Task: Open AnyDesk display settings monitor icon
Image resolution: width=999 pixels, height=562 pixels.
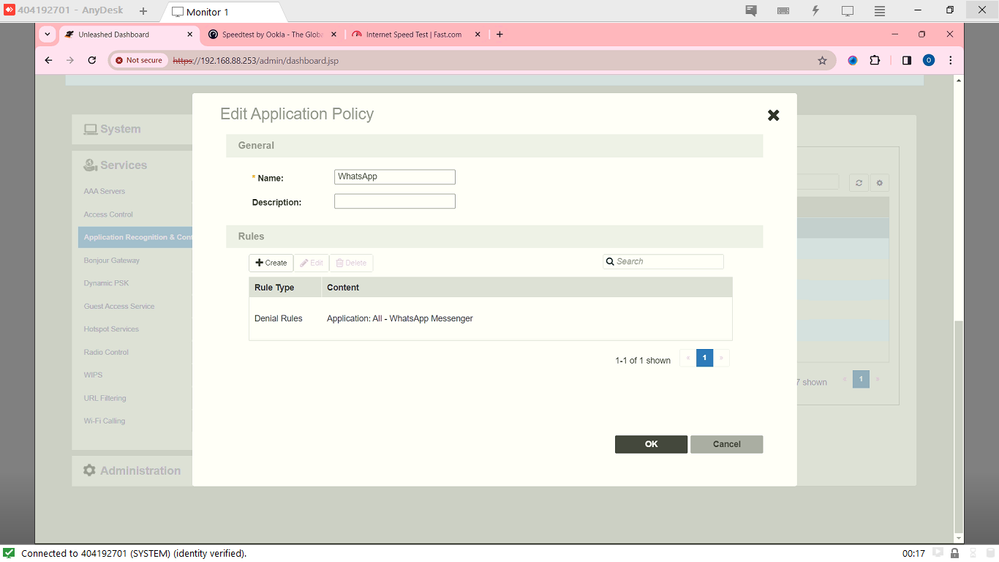Action: (847, 11)
